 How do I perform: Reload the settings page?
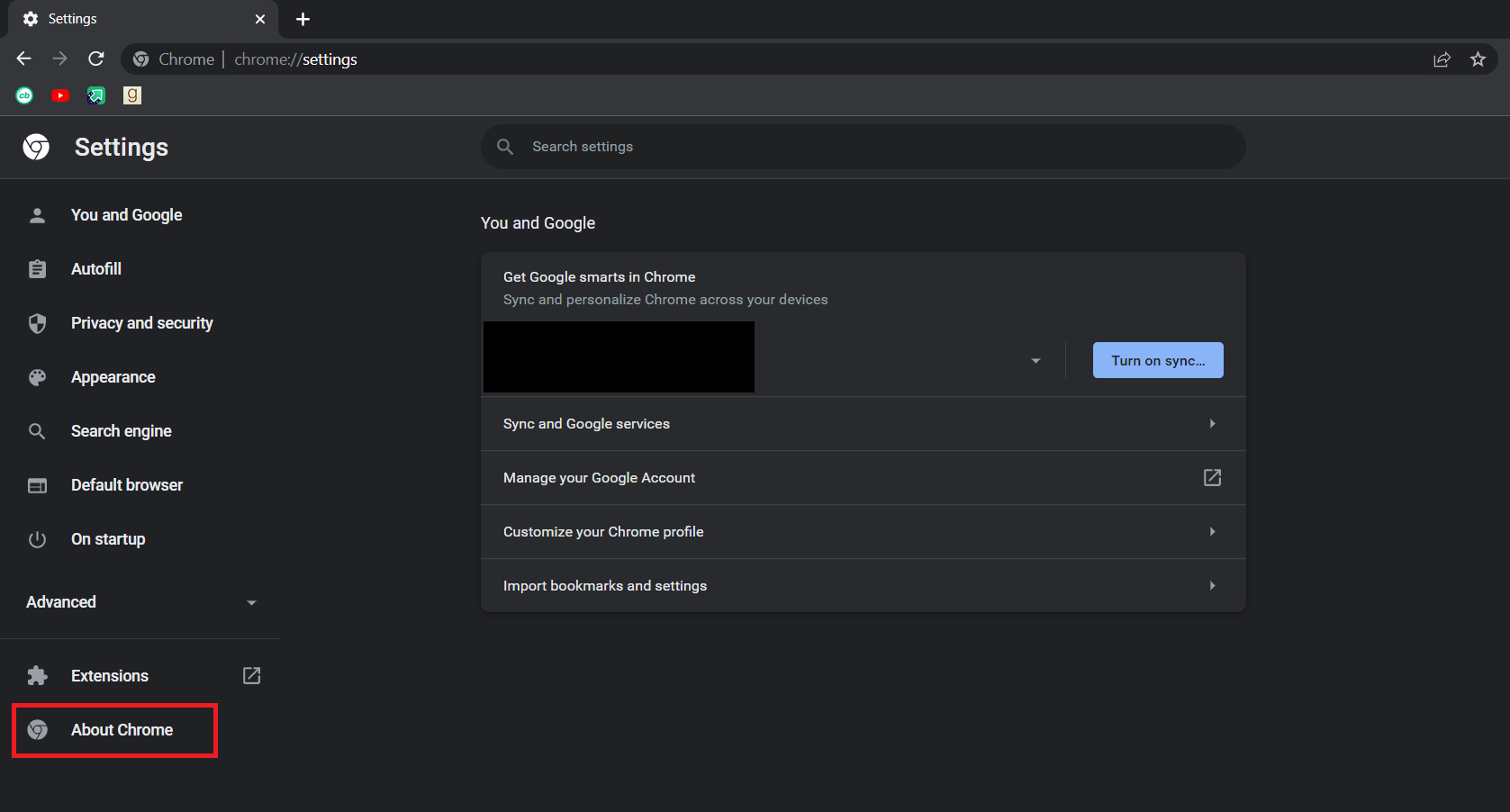(96, 59)
